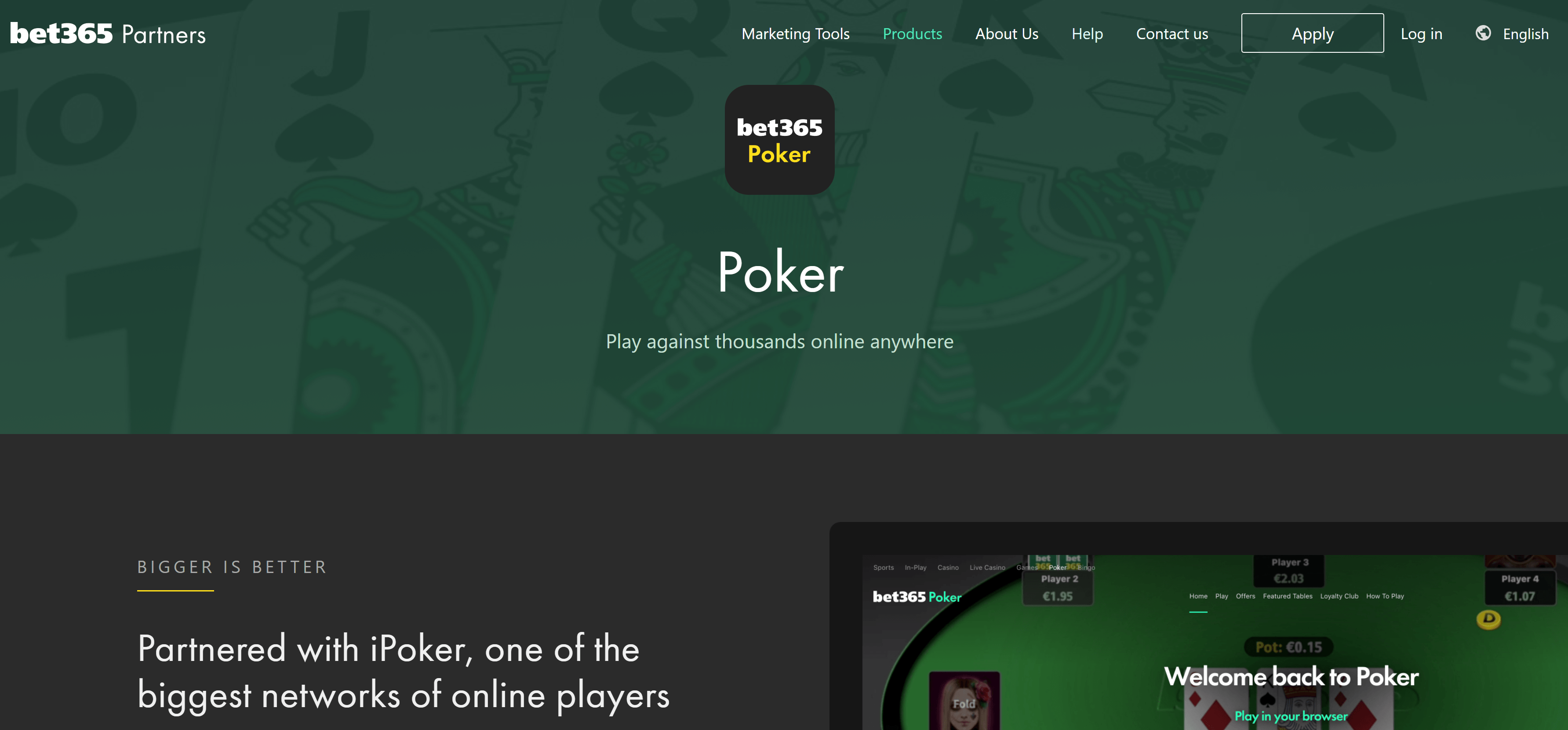Click the bet365 Poker logo in preview
Viewport: 1568px width, 730px height.
917,597
